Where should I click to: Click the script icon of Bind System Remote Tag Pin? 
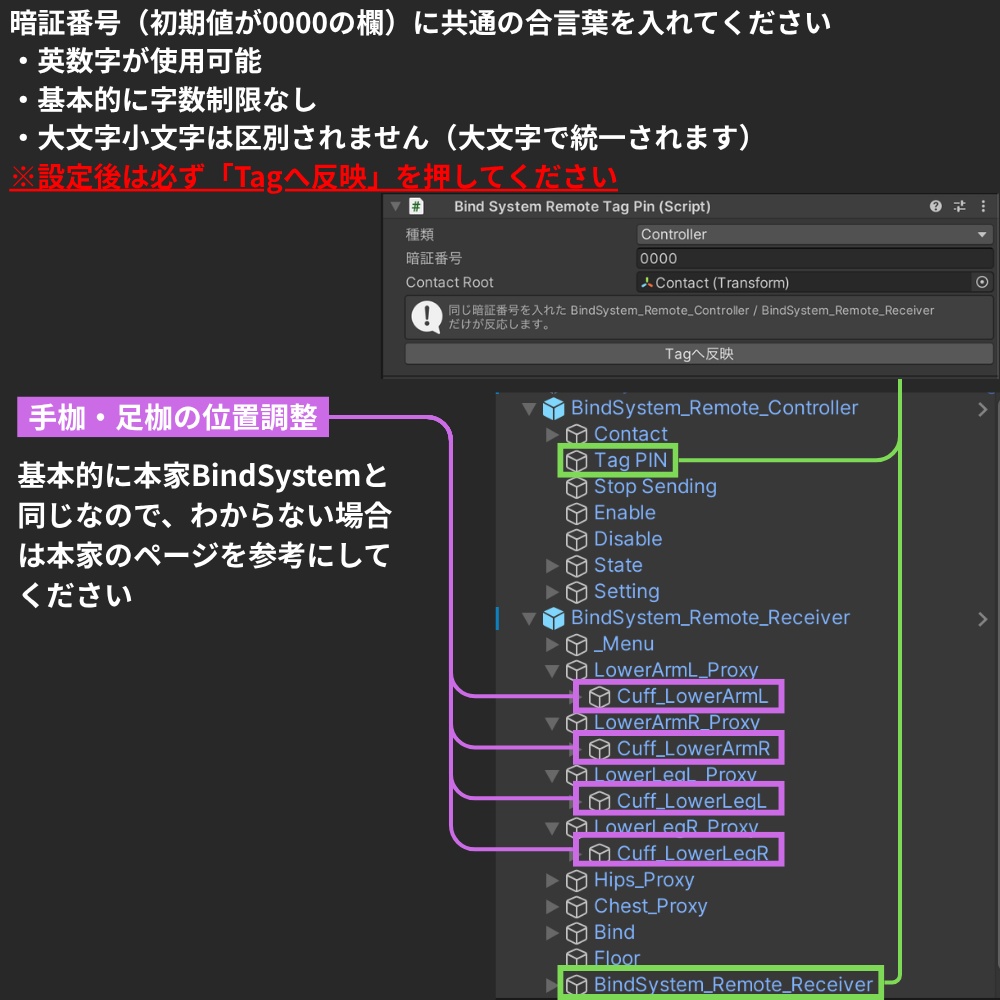[x=416, y=206]
